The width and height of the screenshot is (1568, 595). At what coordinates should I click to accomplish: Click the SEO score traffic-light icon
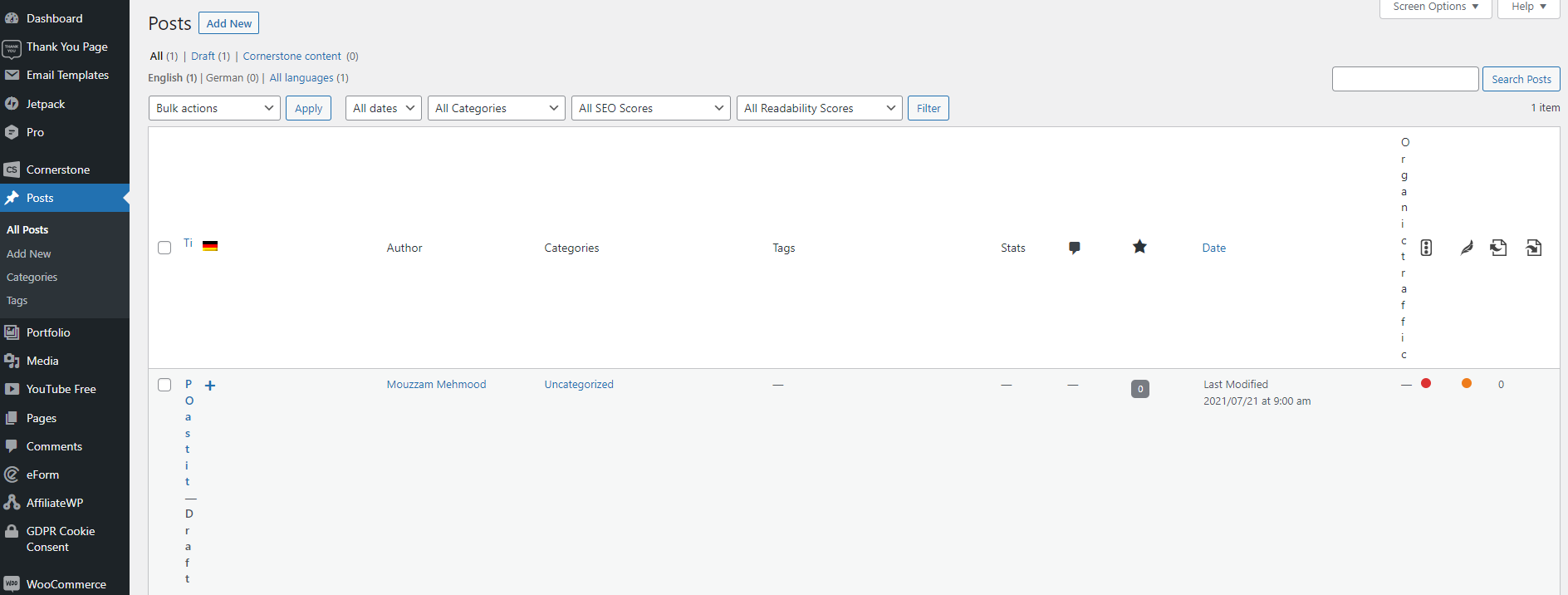1426,248
